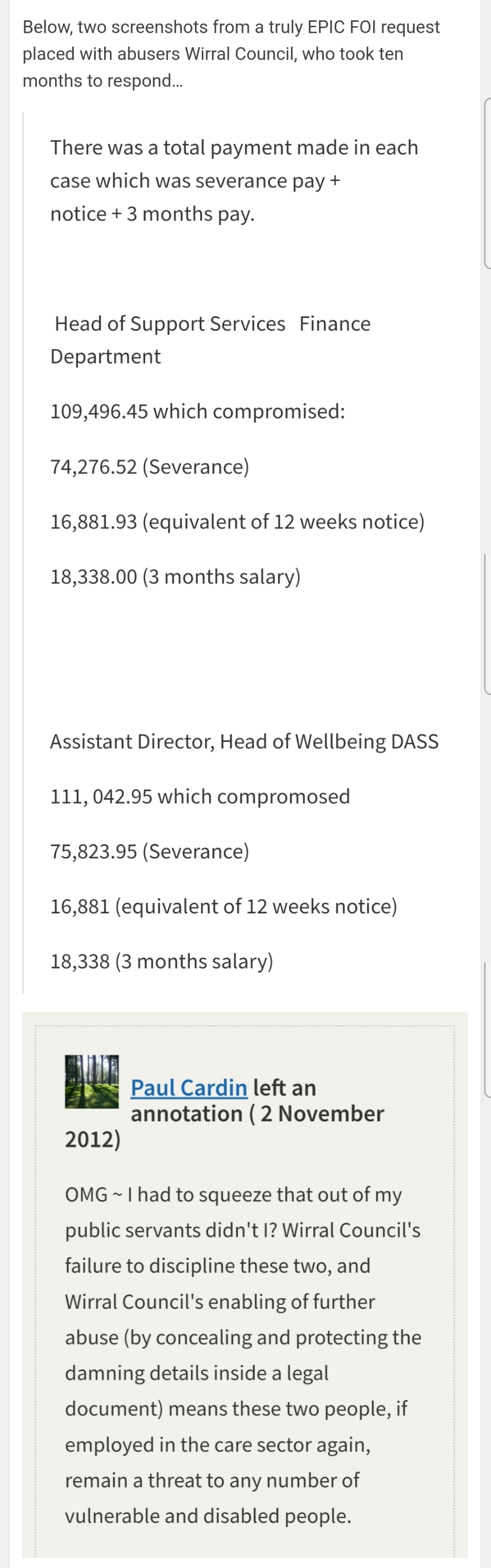Tap the 75,823.95 (Severance) line
Viewport: 491px width, 1568px height.
150,851
